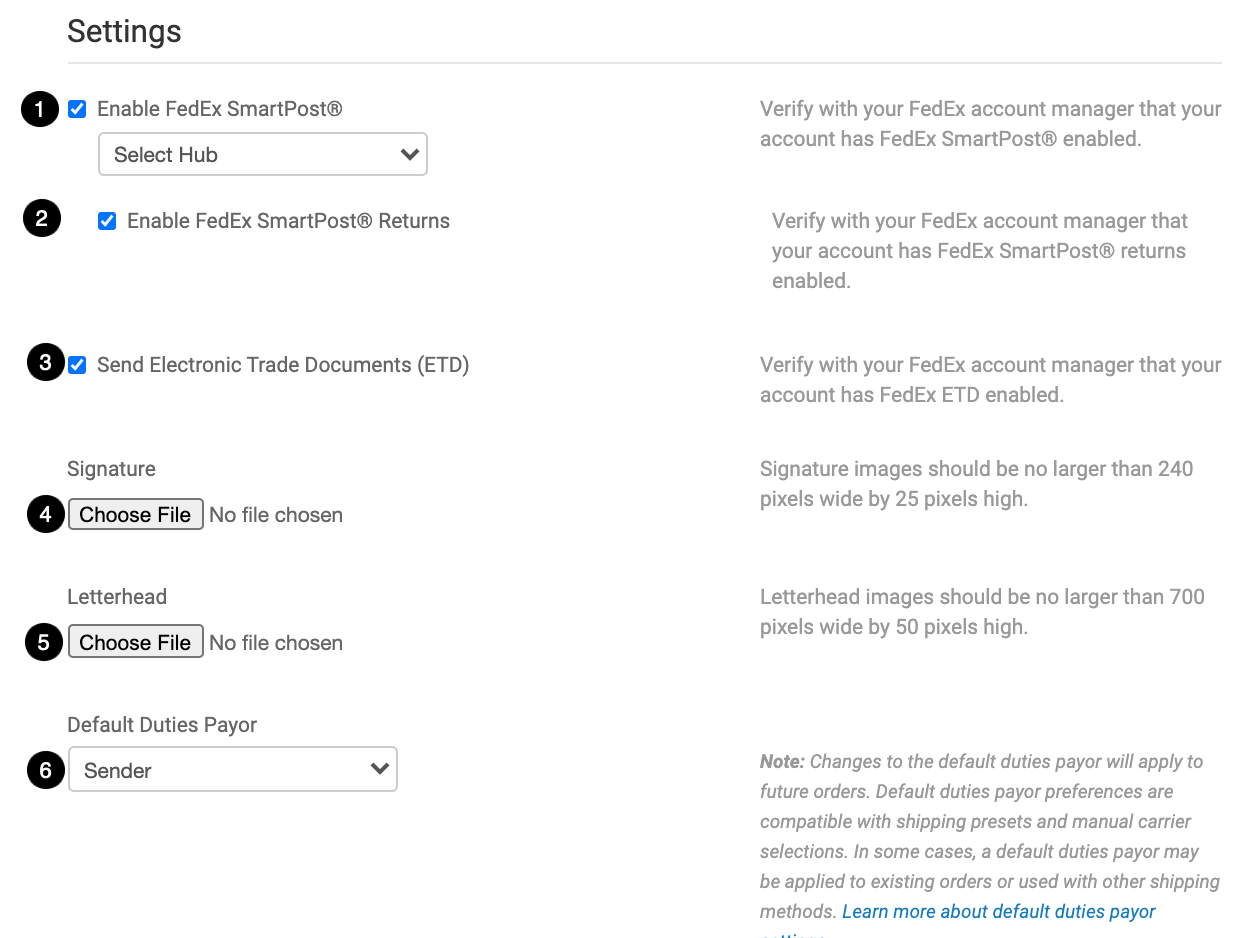The width and height of the screenshot is (1246, 938).
Task: Disable the FedEx SmartPost® Returns checkbox
Action: tap(107, 221)
